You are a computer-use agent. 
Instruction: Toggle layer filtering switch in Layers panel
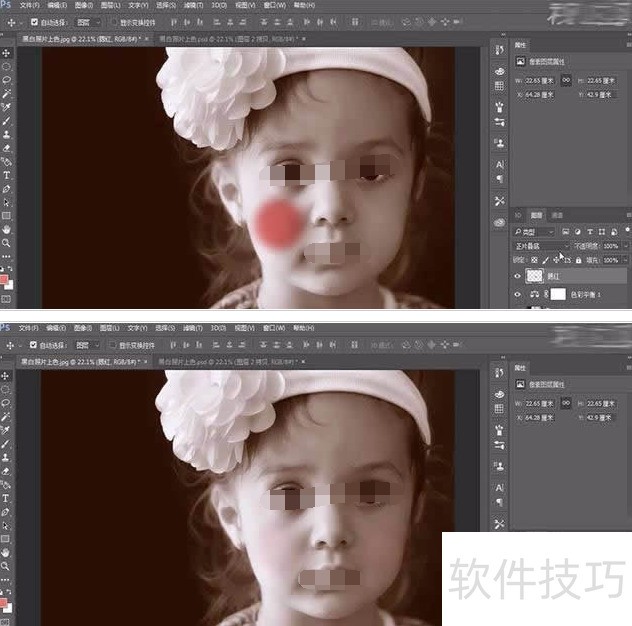628,230
